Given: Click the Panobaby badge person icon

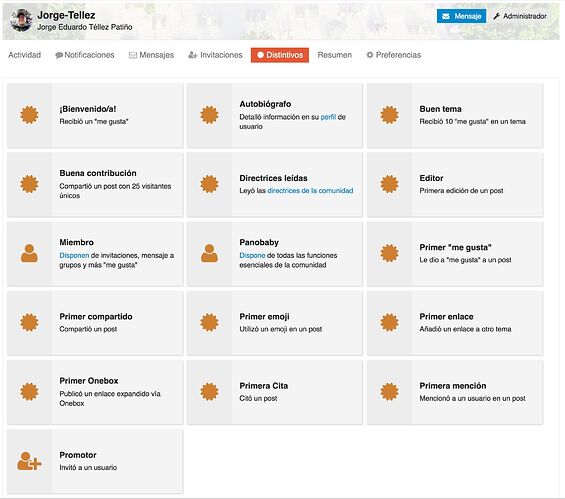Looking at the screenshot, I should point(209,253).
